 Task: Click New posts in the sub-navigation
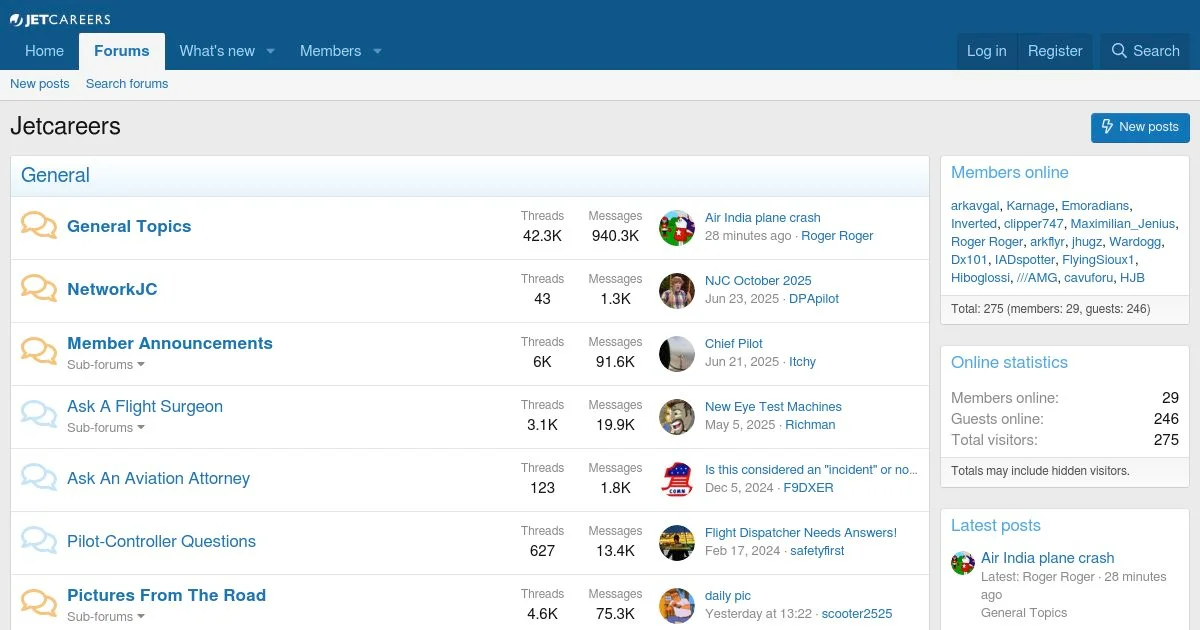click(40, 84)
